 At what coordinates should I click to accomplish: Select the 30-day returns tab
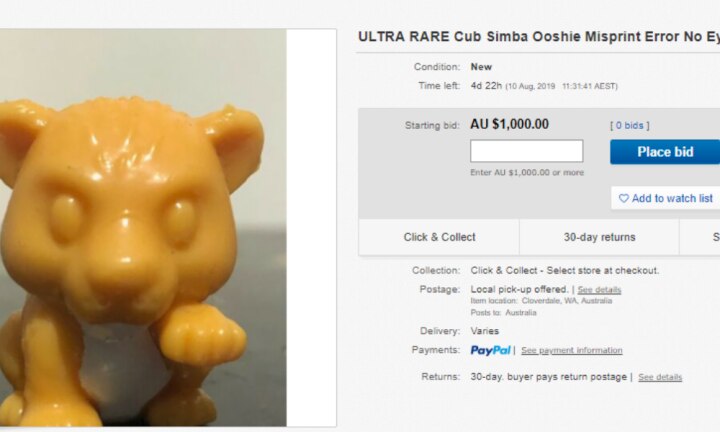point(599,237)
